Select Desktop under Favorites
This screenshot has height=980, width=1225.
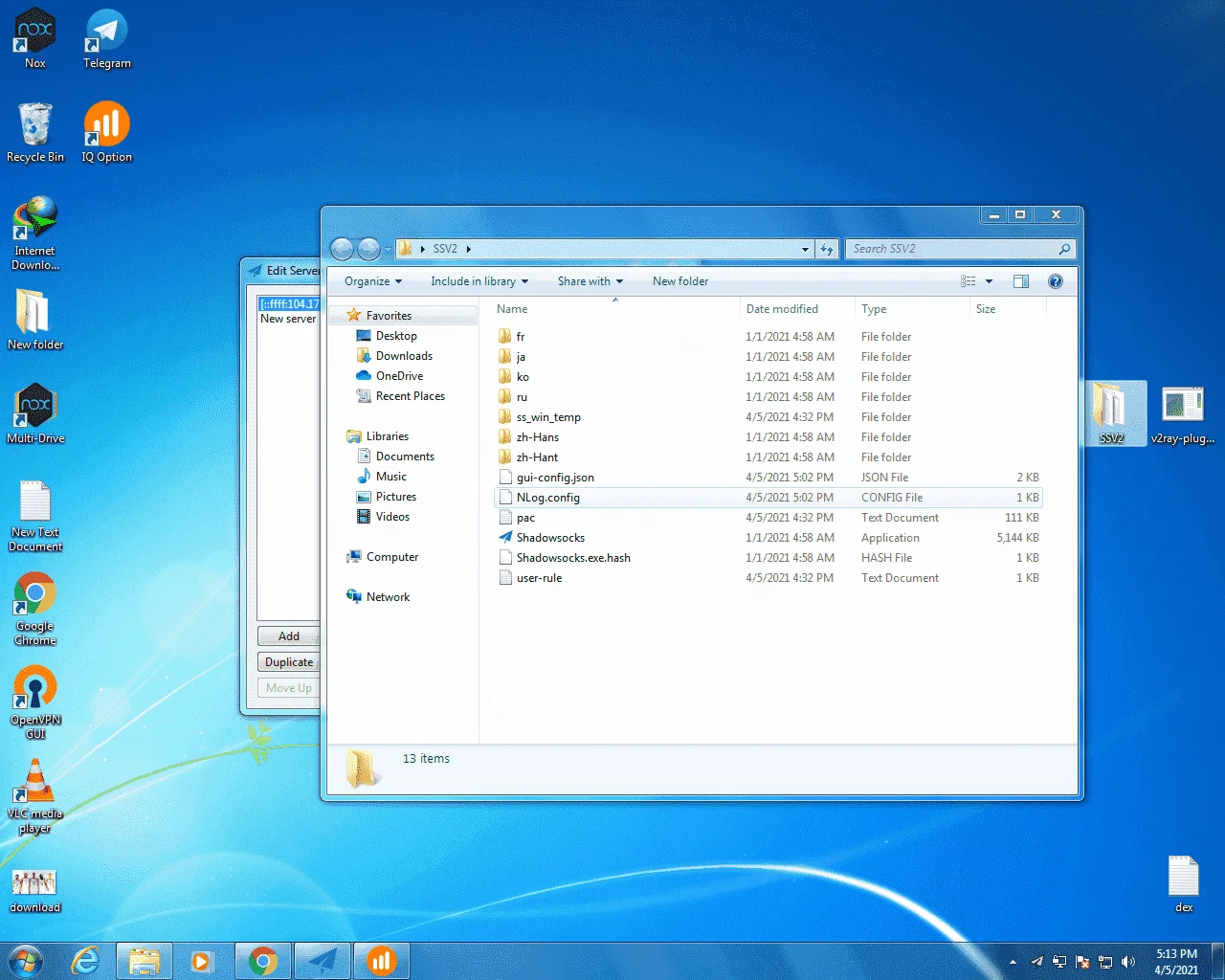pos(396,336)
